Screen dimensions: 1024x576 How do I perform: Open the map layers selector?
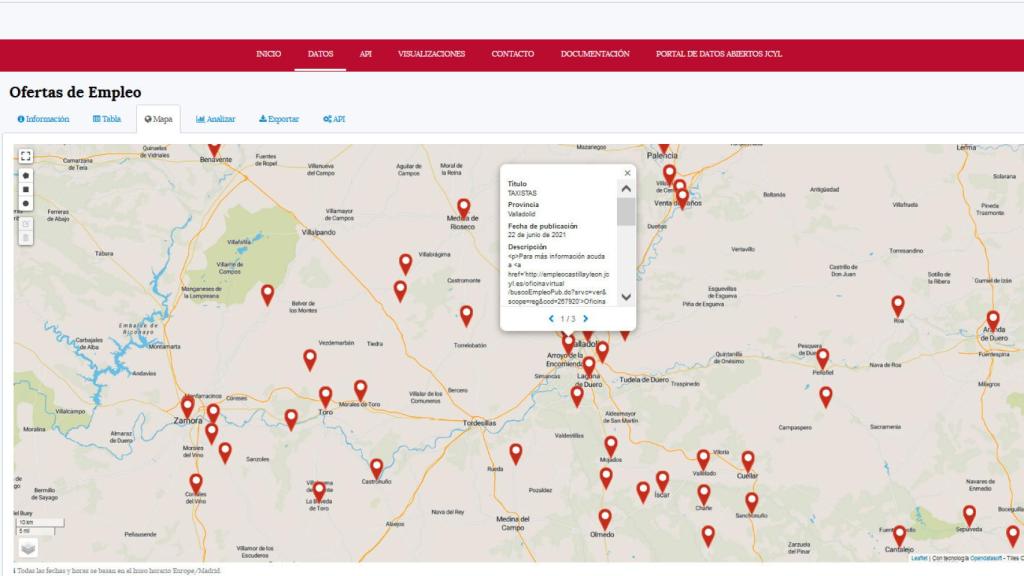[x=27, y=547]
